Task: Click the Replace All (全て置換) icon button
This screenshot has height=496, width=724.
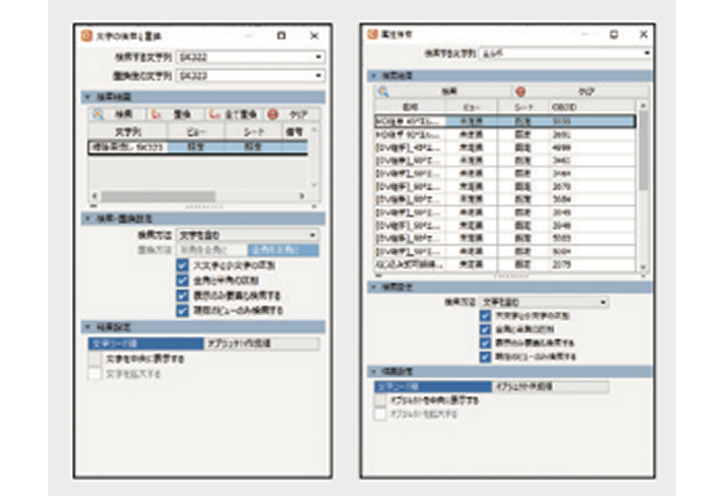Action: click(x=213, y=115)
